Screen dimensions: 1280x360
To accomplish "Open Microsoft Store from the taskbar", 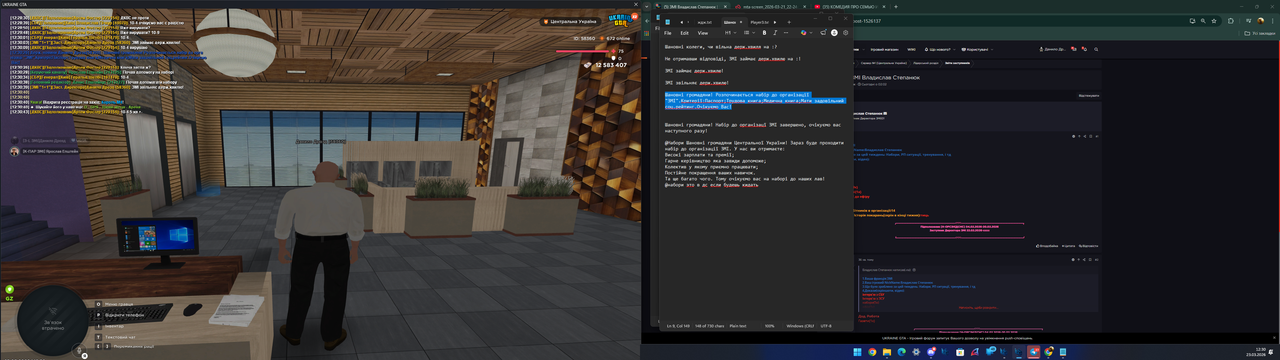I will [960, 352].
